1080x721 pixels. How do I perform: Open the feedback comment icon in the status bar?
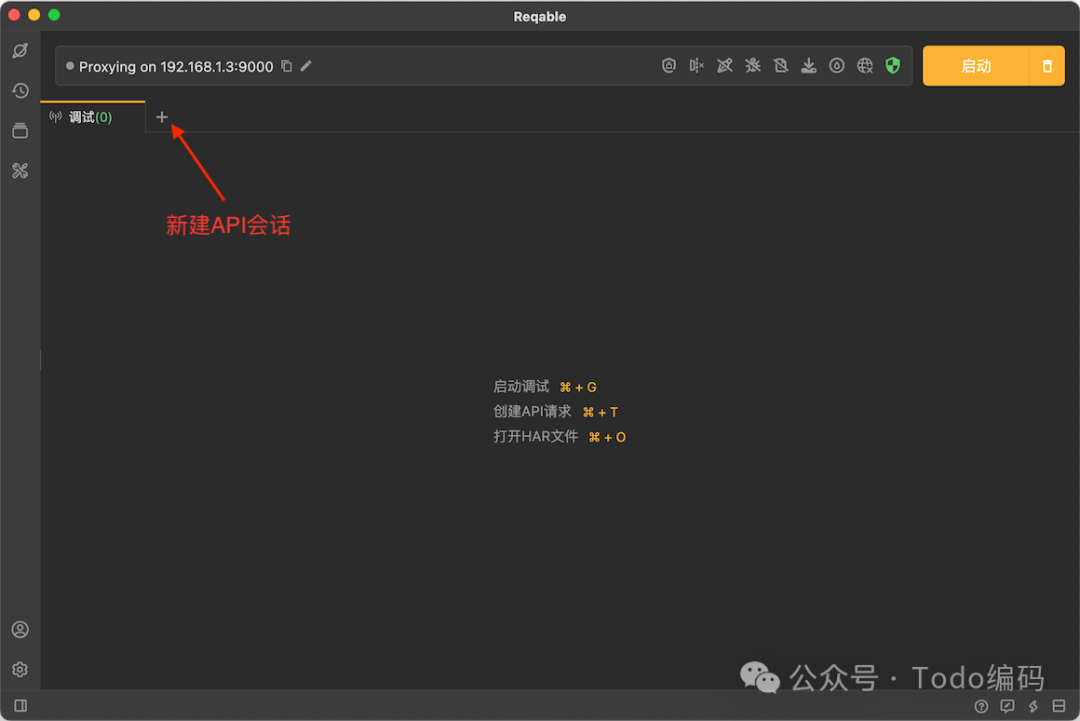point(1007,706)
